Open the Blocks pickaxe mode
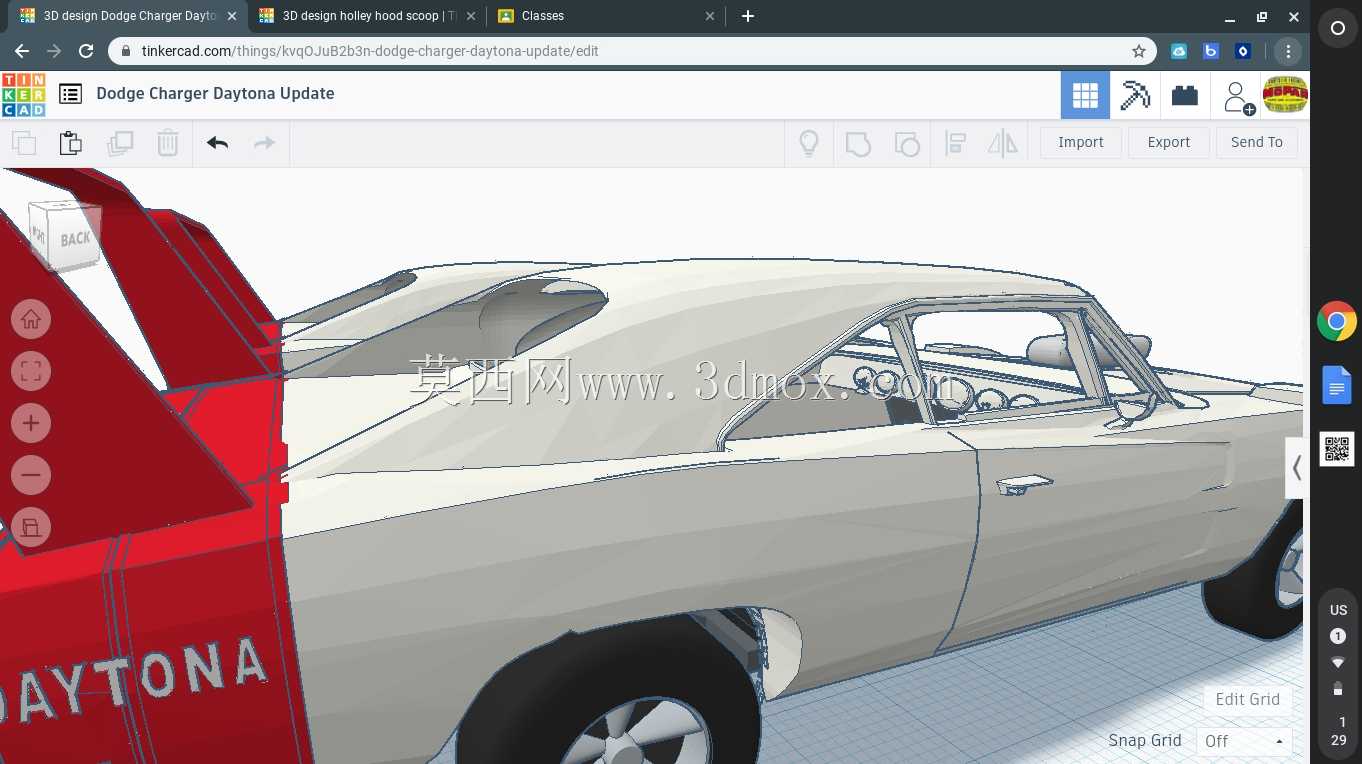This screenshot has width=1362, height=764. click(1135, 95)
